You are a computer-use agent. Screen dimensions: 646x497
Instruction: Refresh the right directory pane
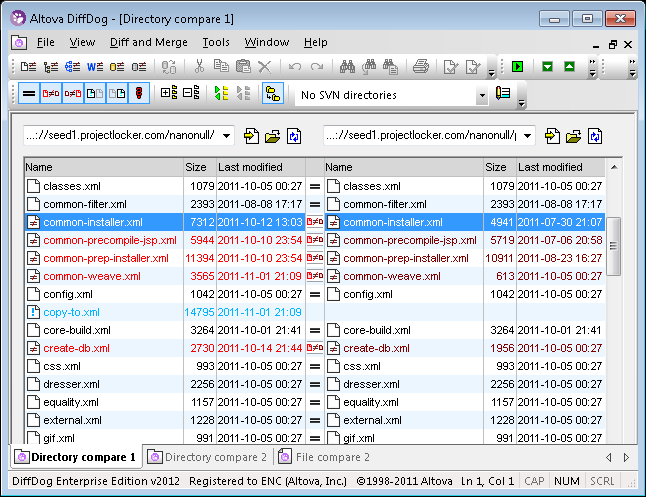595,135
